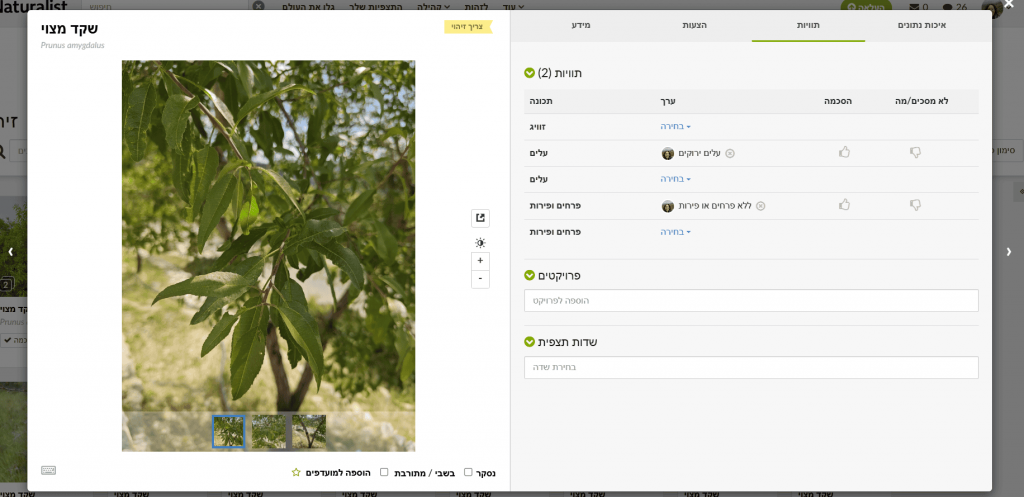The height and width of the screenshot is (497, 1024).
Task: Select the third photo thumbnail
Action: tap(308, 431)
